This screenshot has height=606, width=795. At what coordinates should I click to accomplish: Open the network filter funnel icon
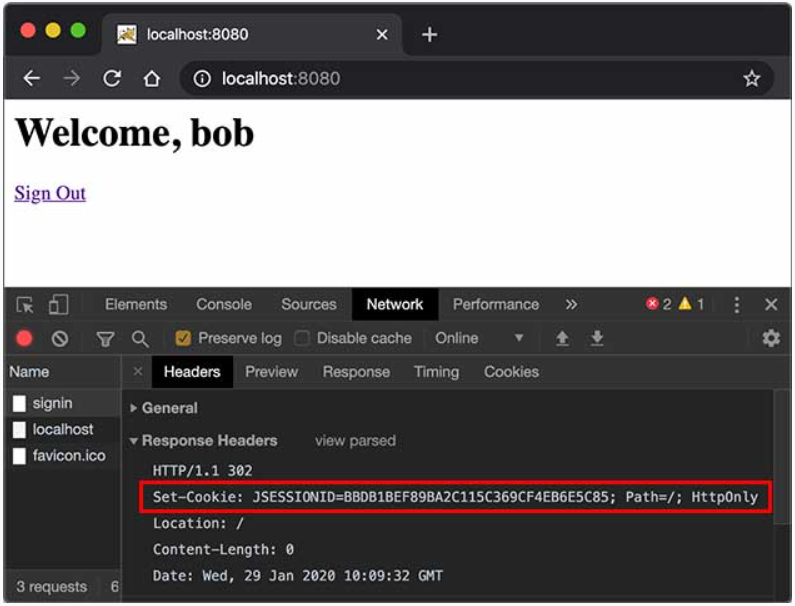click(105, 339)
